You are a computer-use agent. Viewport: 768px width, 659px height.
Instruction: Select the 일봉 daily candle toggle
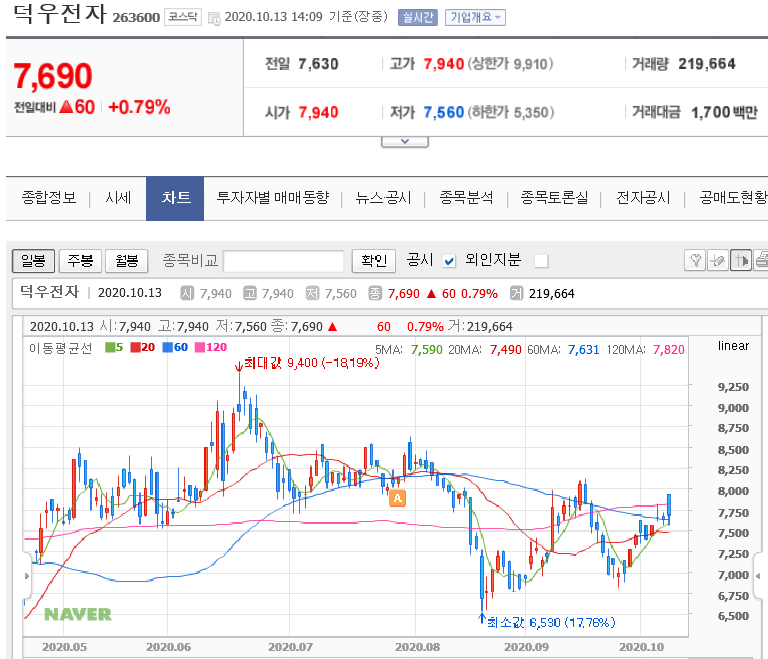click(33, 261)
